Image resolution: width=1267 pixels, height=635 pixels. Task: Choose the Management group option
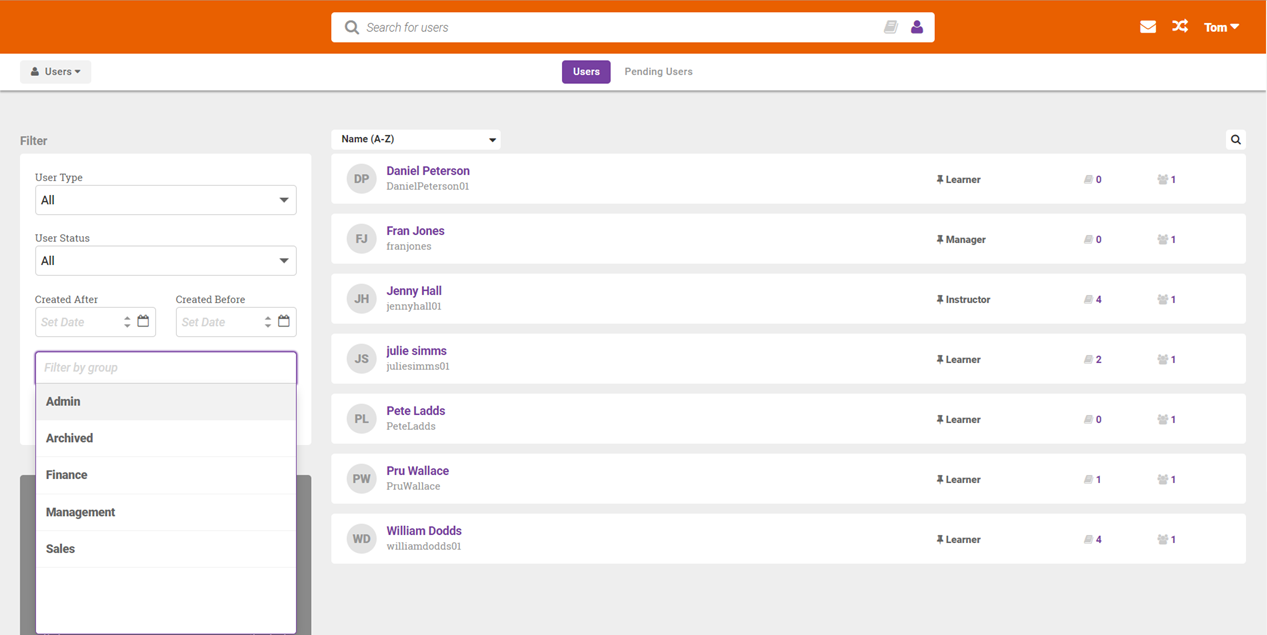(x=166, y=512)
